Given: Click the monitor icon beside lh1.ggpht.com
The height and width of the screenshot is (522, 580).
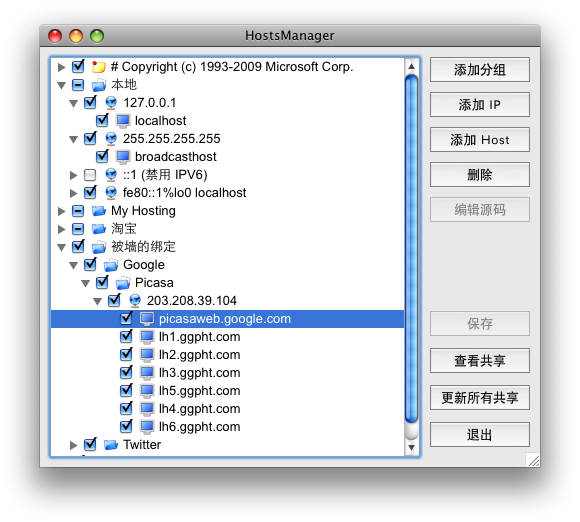Looking at the screenshot, I should tap(147, 337).
